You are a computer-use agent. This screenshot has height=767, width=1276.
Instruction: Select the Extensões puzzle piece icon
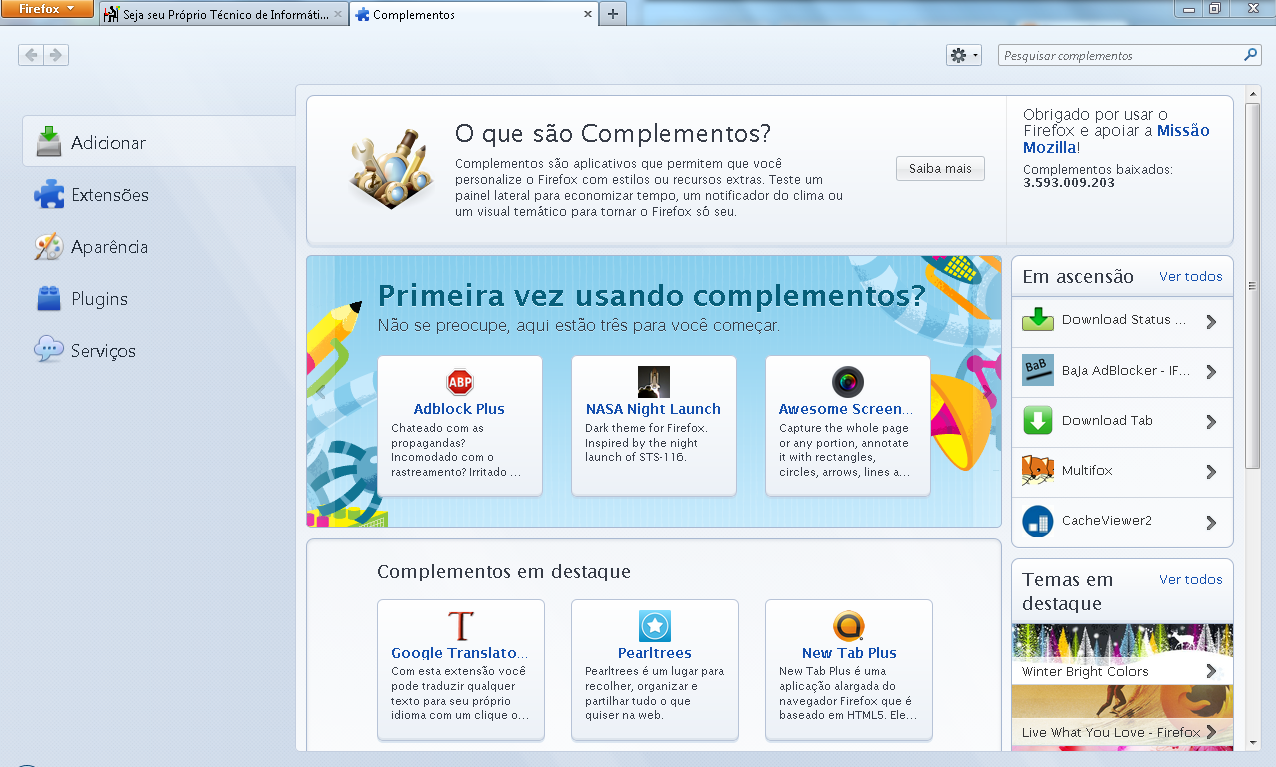click(48, 194)
